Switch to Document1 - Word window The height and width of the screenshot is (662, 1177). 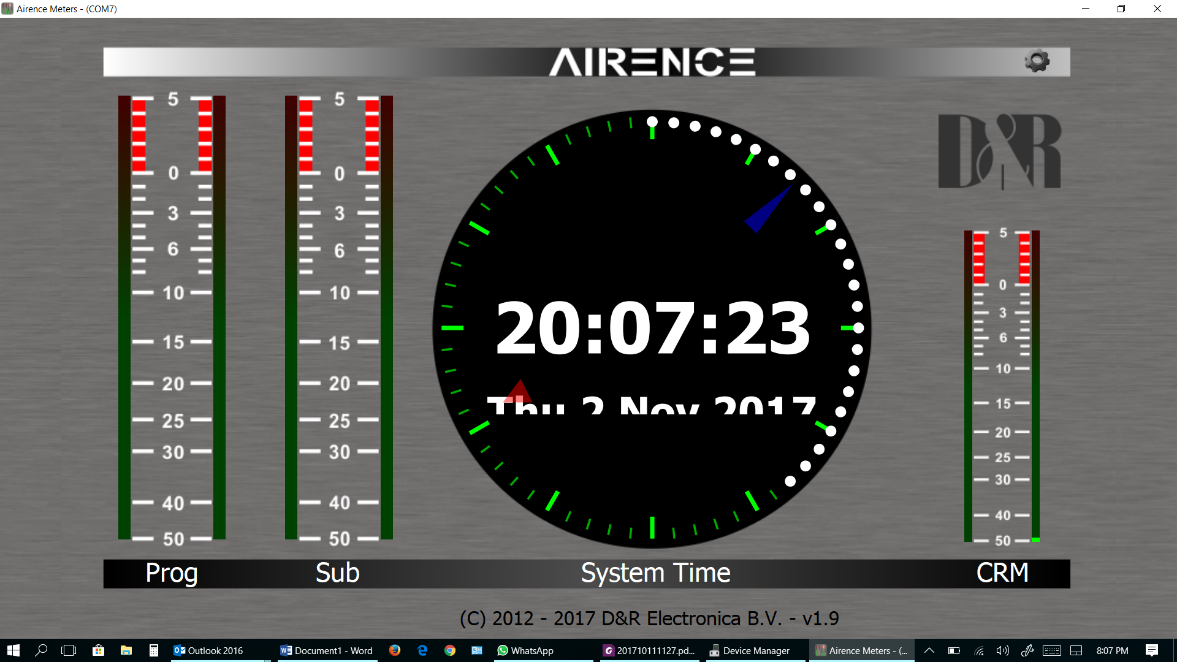326,650
